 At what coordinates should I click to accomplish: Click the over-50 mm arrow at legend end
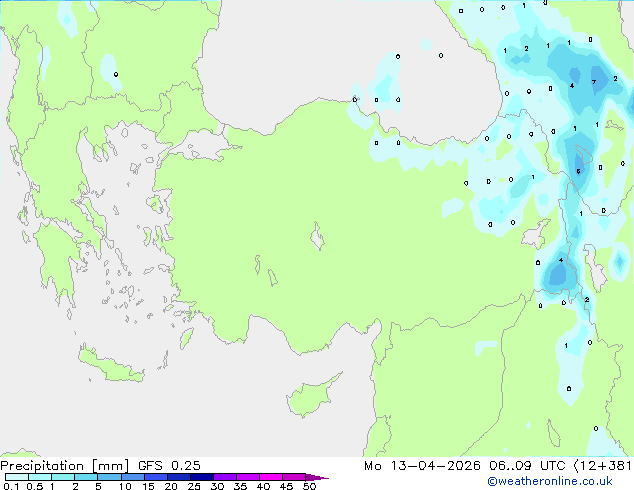[317, 477]
